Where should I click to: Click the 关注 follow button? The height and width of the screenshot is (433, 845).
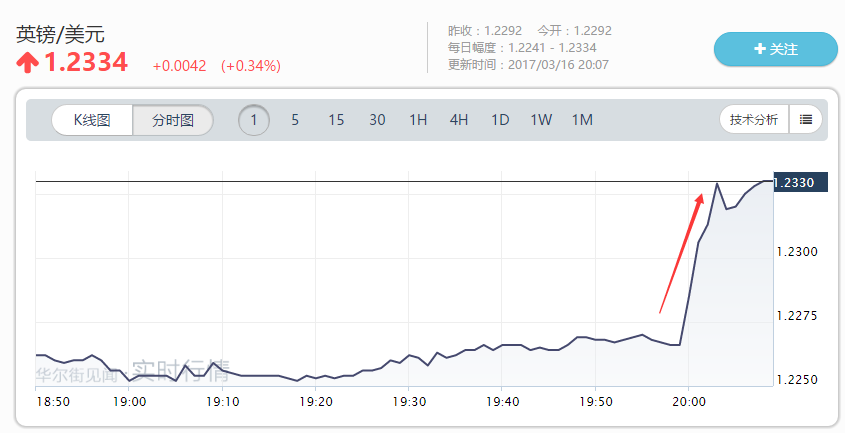point(775,49)
